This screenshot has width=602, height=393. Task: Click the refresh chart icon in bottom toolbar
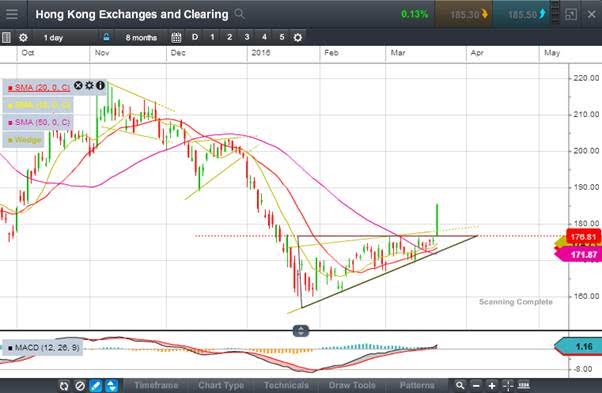(64, 385)
